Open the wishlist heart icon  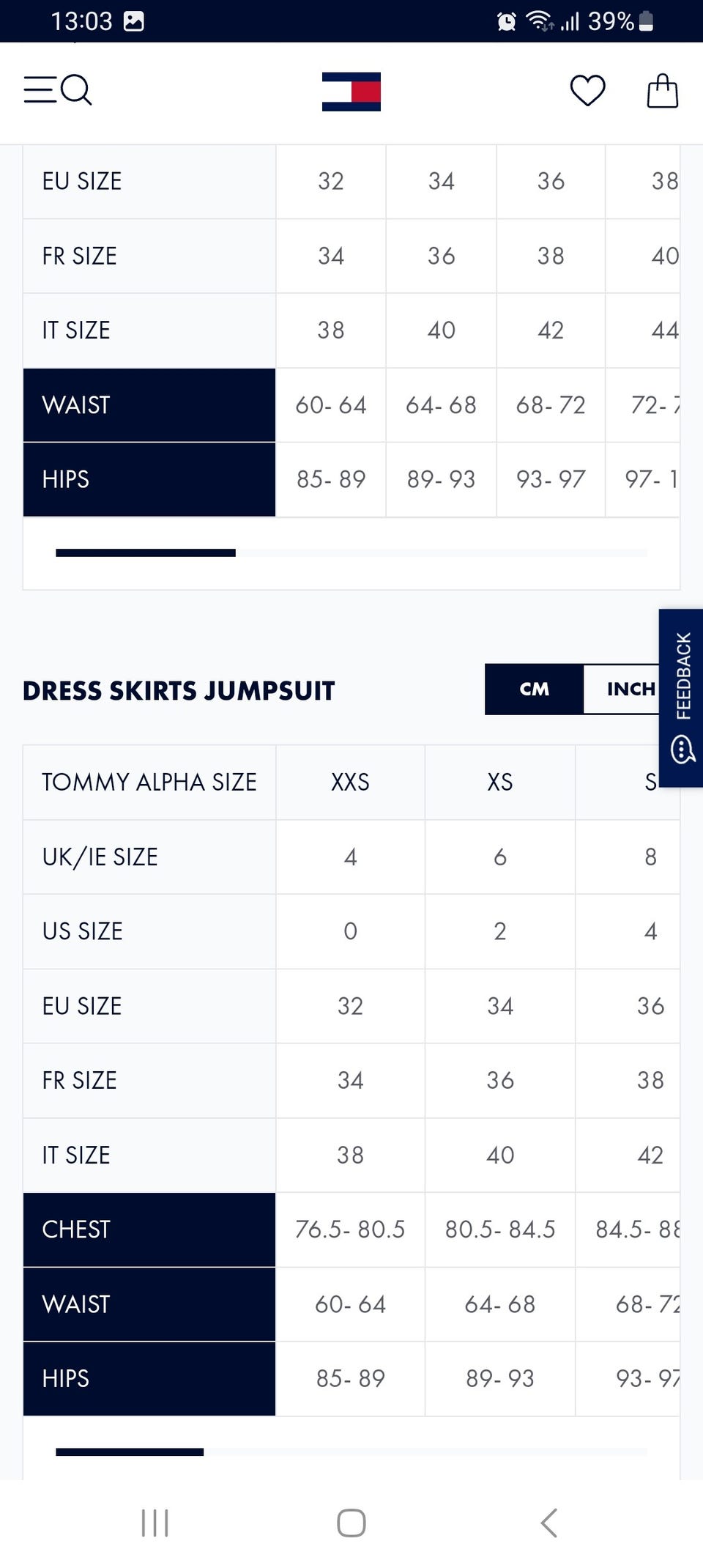587,91
